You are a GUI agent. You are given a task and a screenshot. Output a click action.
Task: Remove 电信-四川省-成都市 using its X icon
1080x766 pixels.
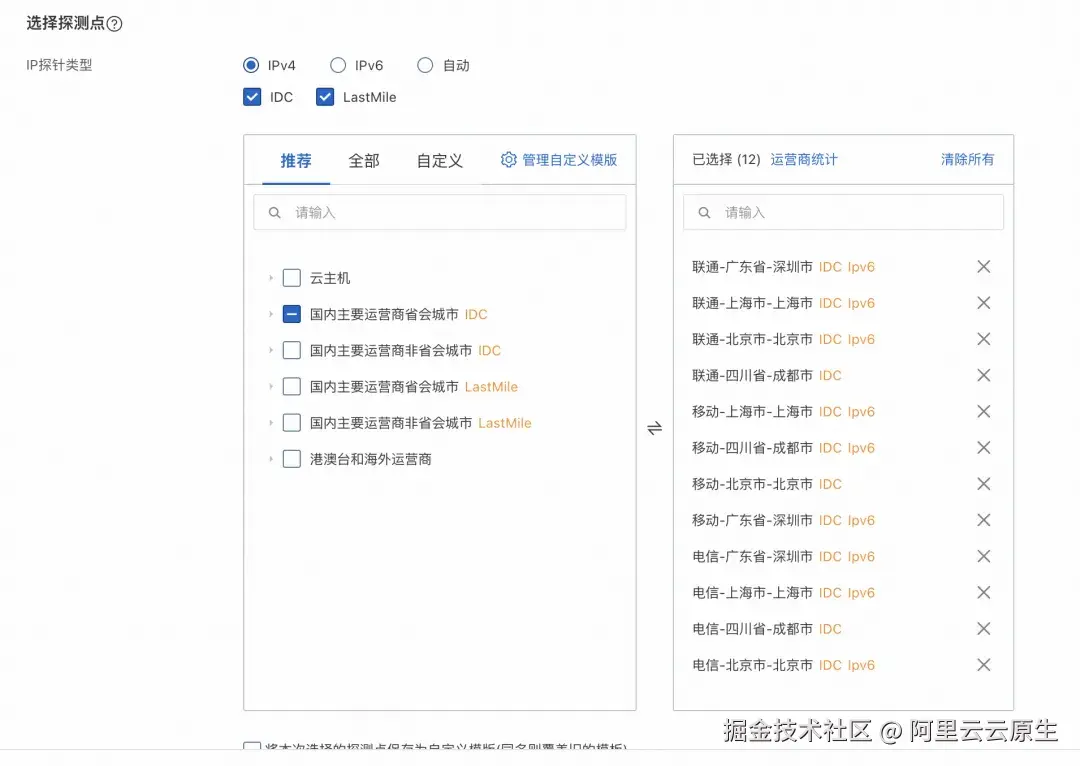tap(983, 628)
